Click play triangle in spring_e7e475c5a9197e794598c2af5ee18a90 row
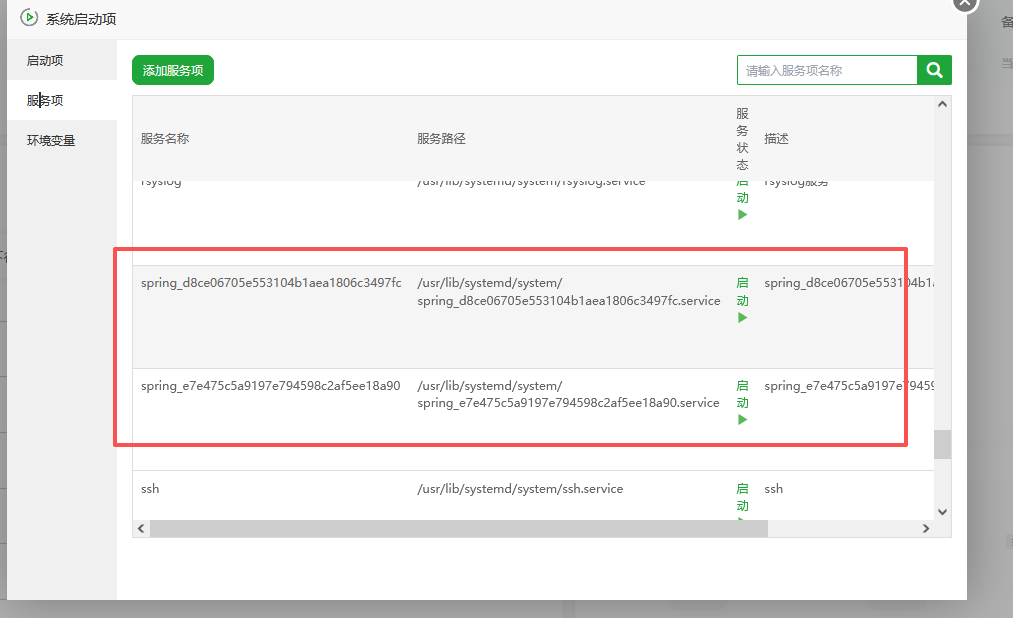The image size is (1013, 618). pos(742,420)
